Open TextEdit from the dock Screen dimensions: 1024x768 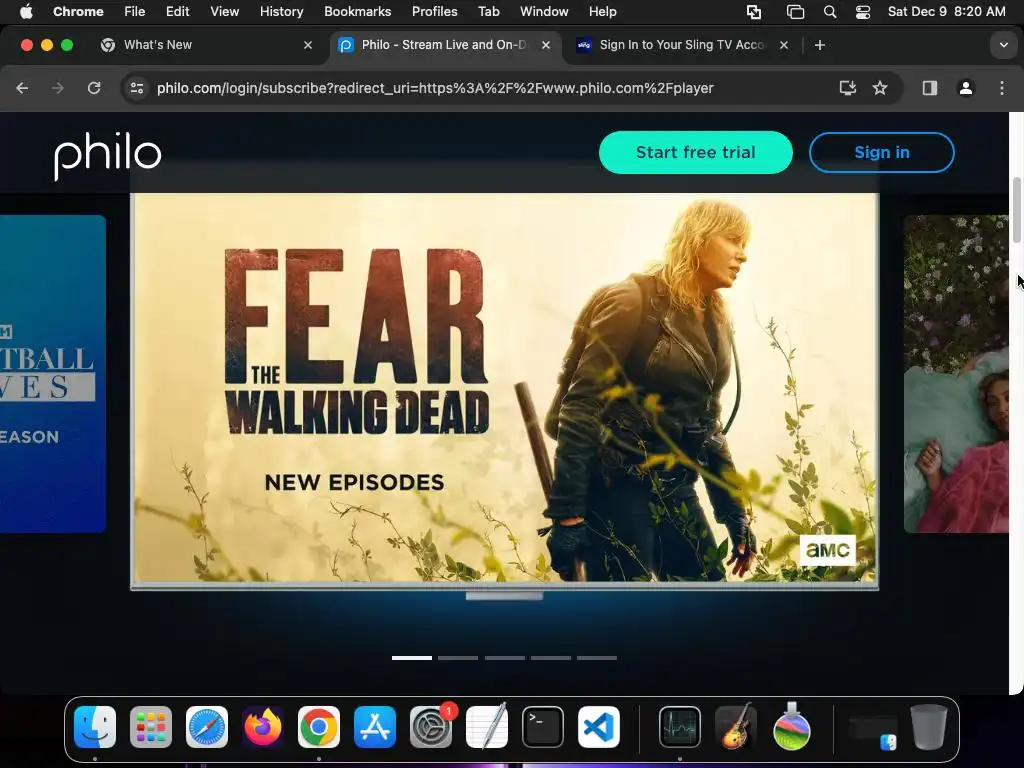tap(487, 727)
